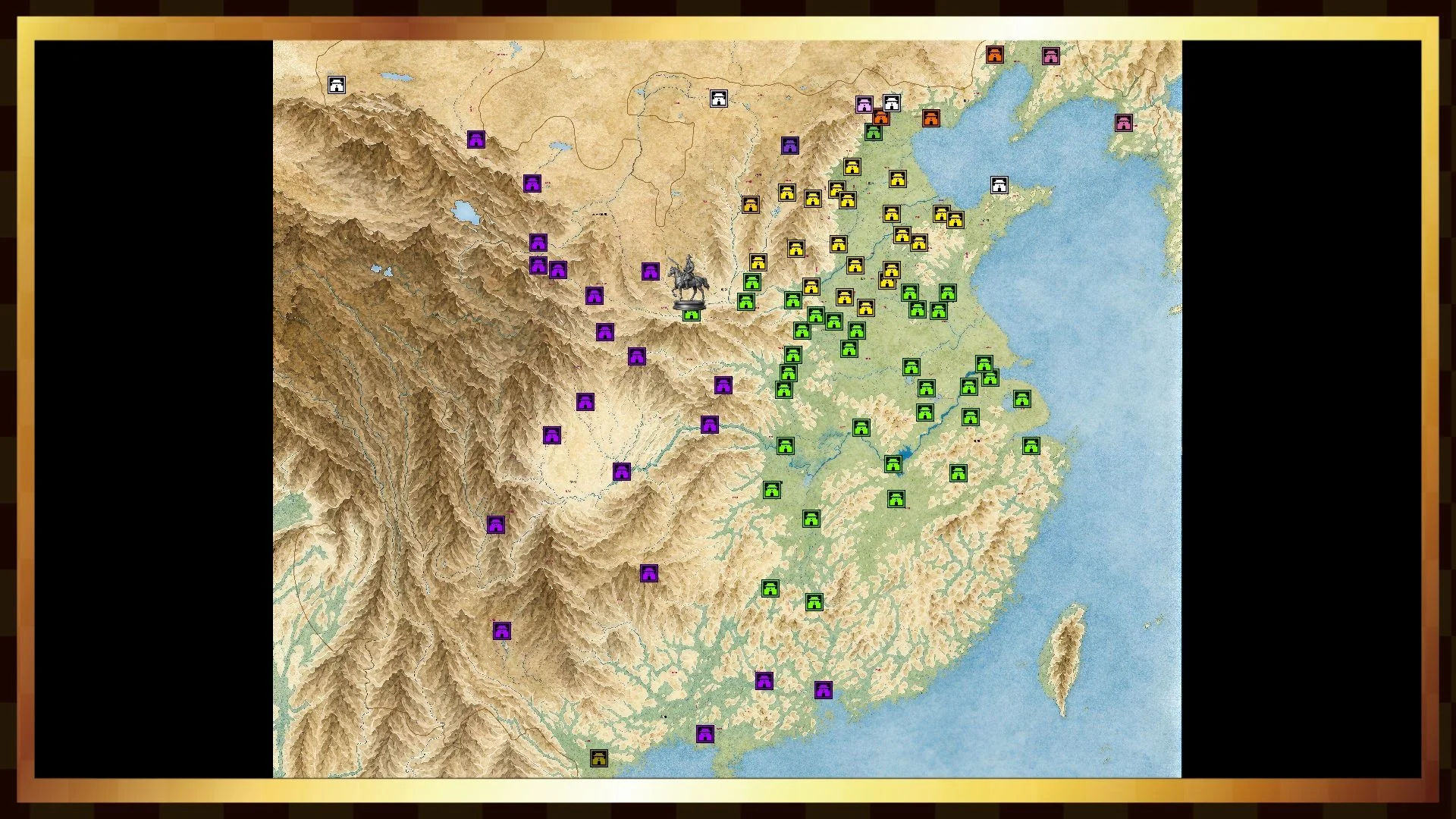This screenshot has height=819, width=1456.
Task: Click the green castle icon beneath the horseman statue
Action: point(691,314)
